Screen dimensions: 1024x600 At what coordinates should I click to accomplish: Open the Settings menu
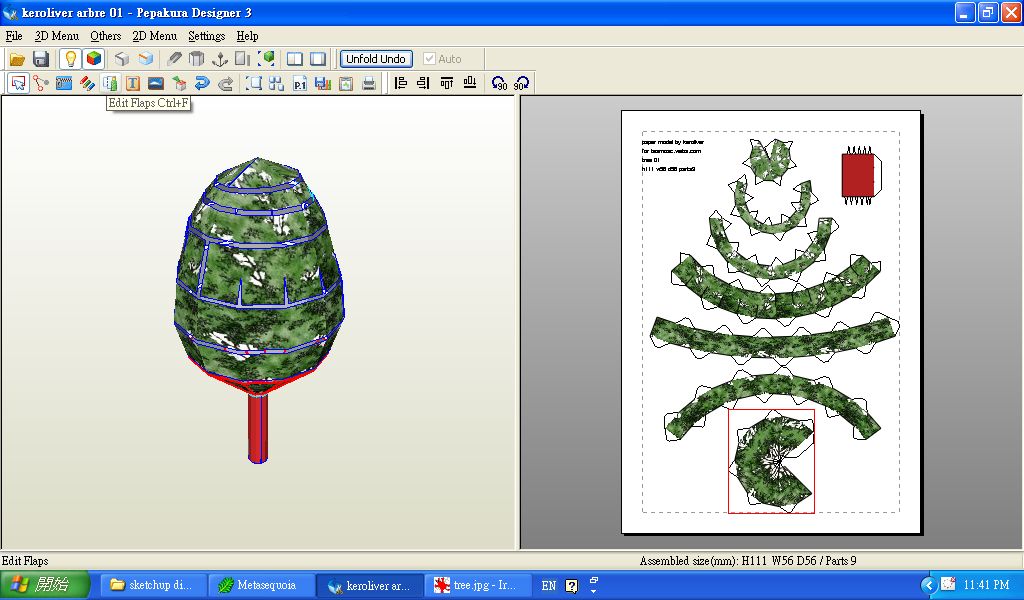point(207,36)
